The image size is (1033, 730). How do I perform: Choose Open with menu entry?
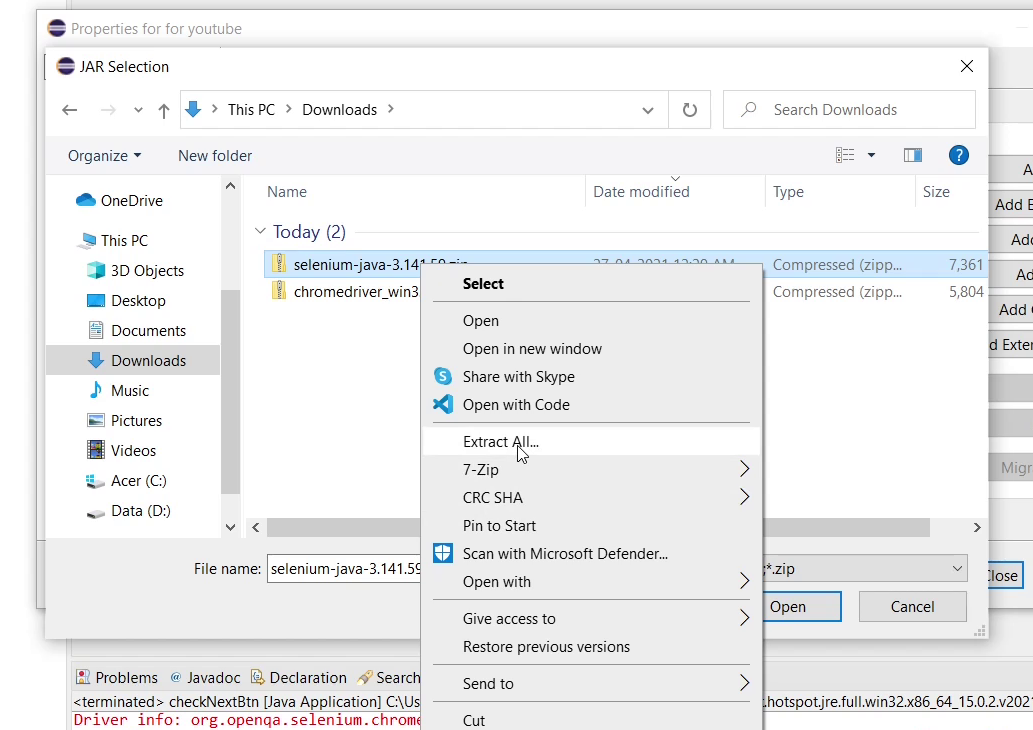592,581
